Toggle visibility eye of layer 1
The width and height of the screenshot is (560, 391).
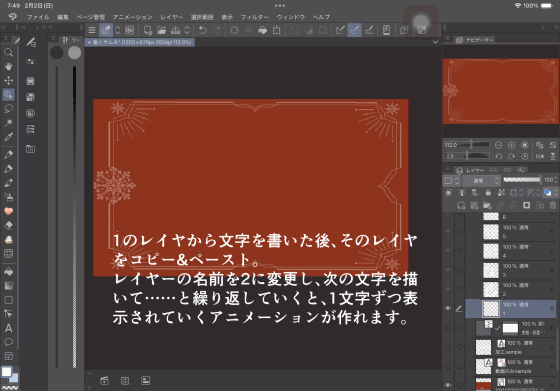tap(448, 309)
